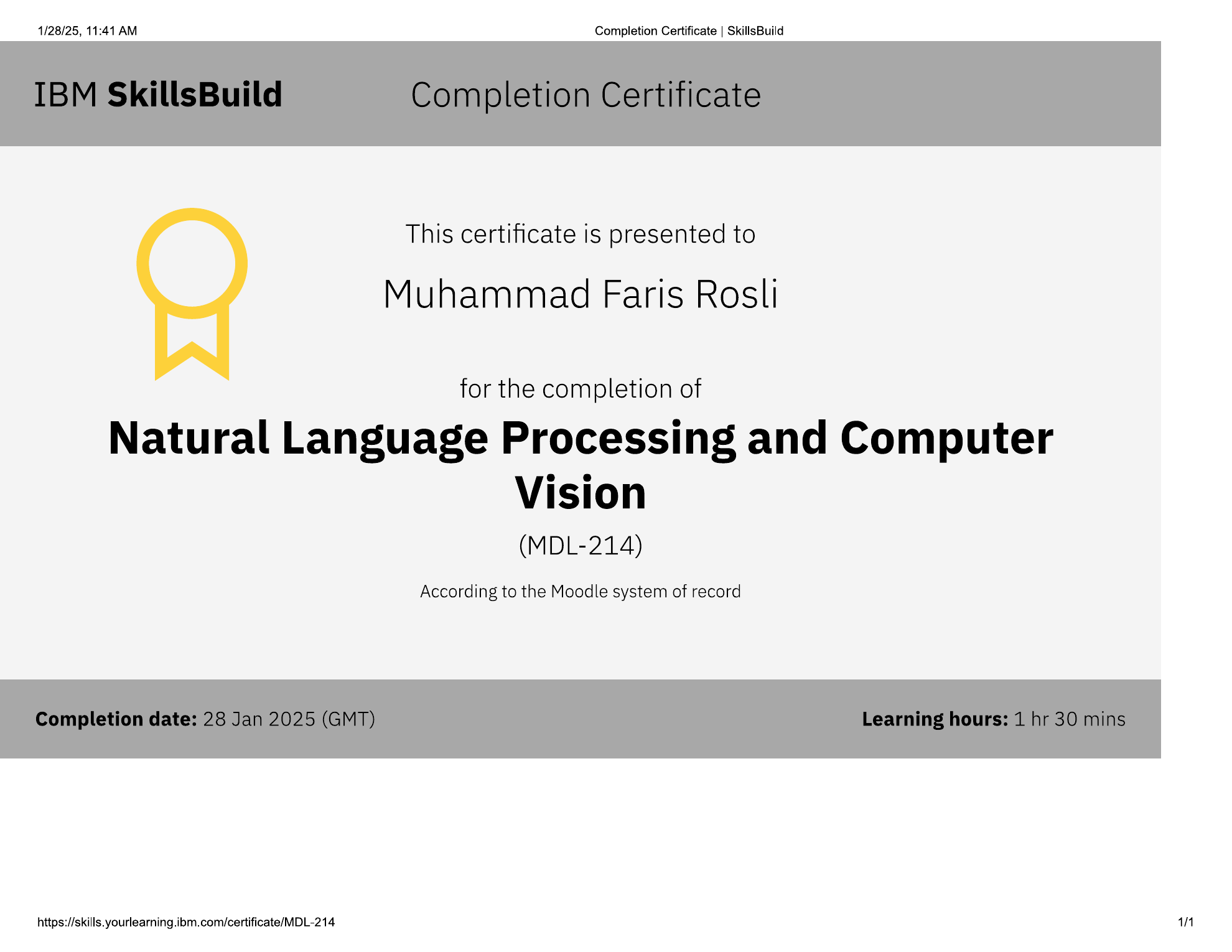Click the yellow award ribbon icon
Image resolution: width=1232 pixels, height=952 pixels.
(x=192, y=294)
